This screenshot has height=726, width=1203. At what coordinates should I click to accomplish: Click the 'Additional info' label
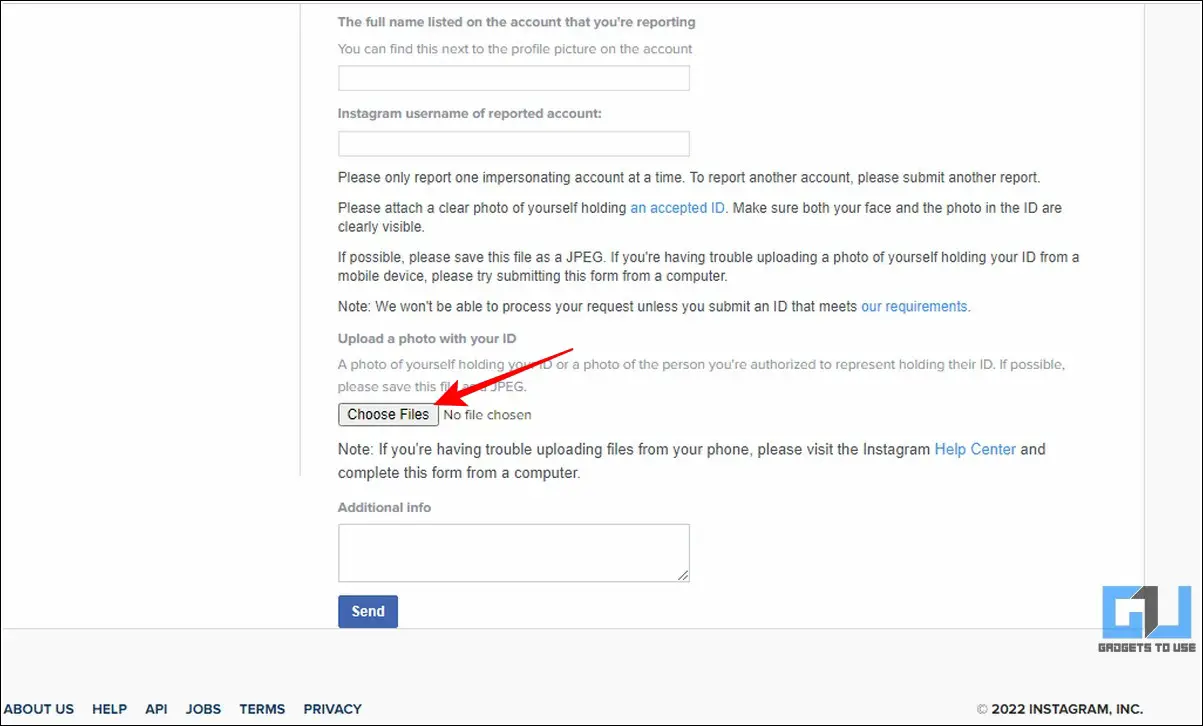385,508
